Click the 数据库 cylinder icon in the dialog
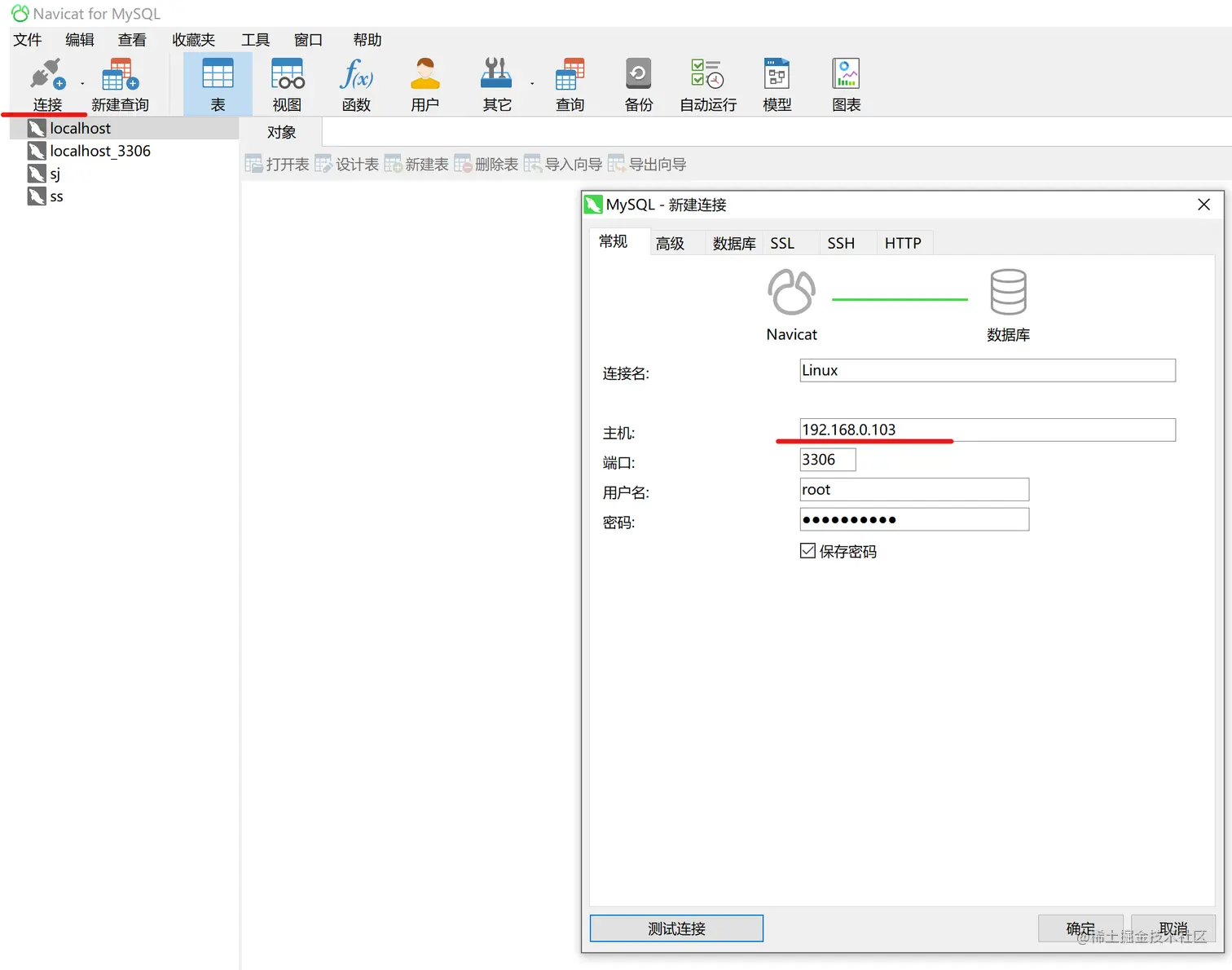 click(x=1008, y=292)
